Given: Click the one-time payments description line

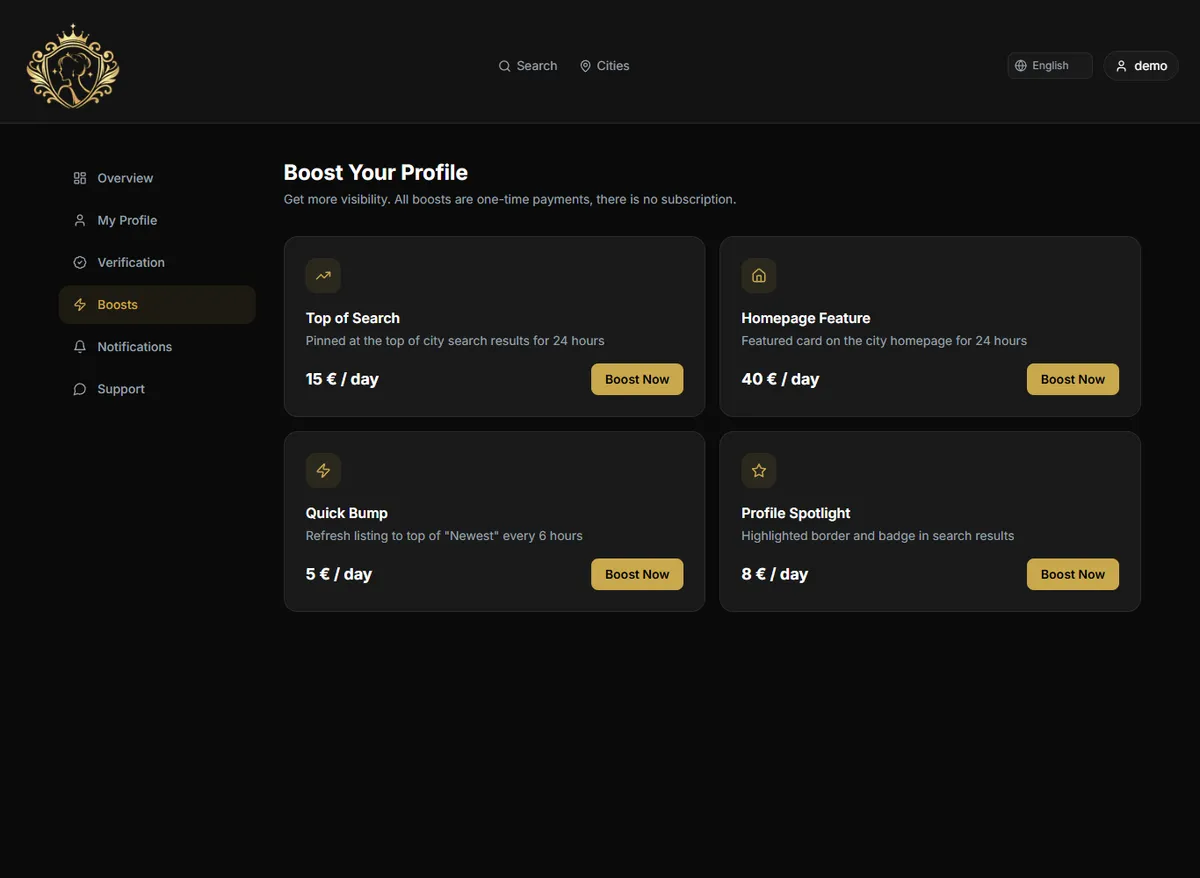Looking at the screenshot, I should tap(510, 199).
